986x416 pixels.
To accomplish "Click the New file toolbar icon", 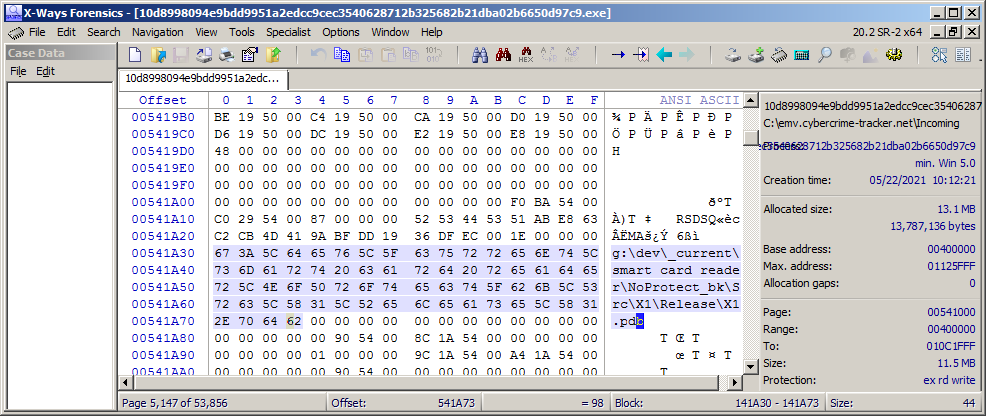I will [x=137, y=55].
